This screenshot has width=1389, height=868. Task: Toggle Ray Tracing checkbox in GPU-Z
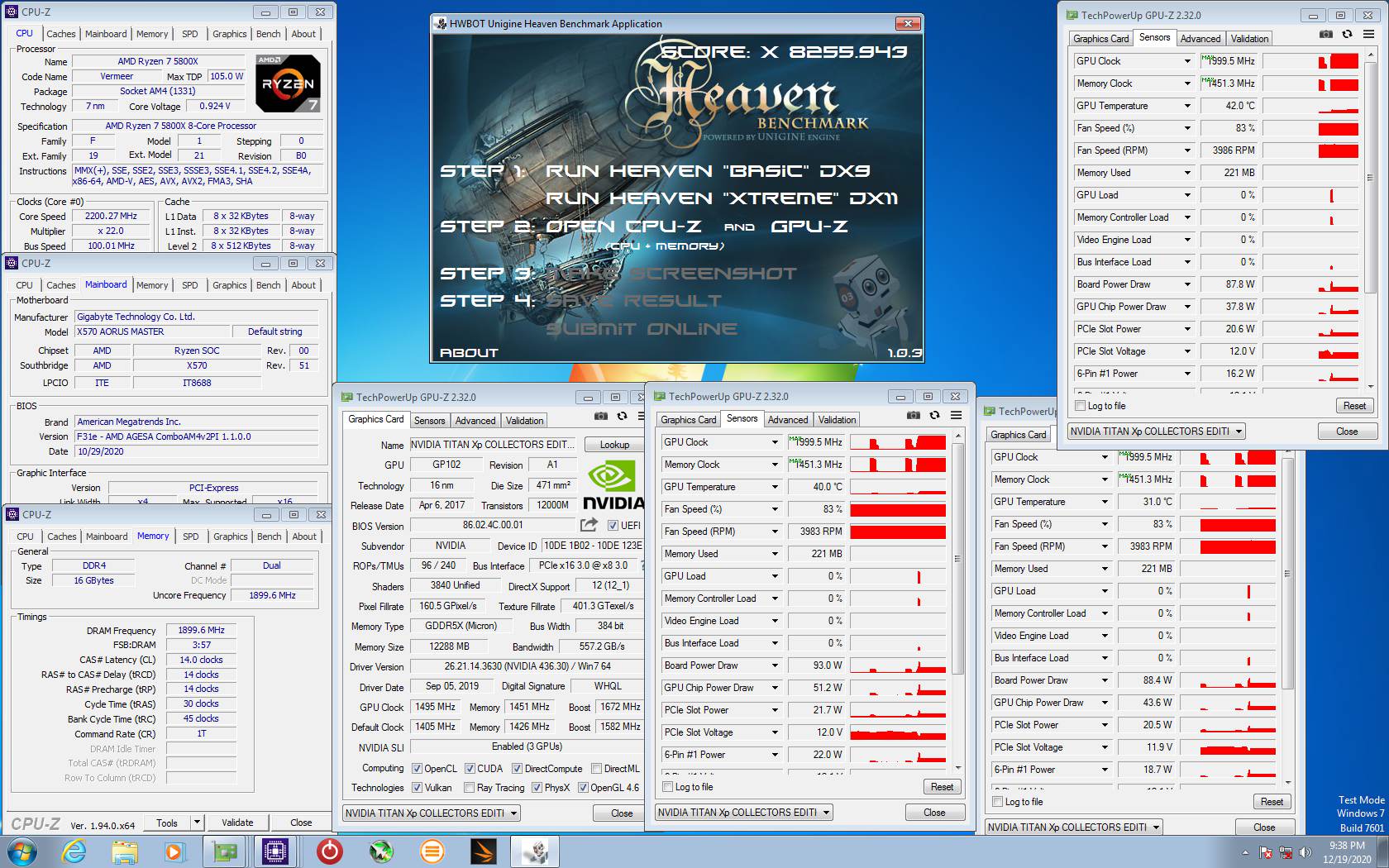click(470, 788)
